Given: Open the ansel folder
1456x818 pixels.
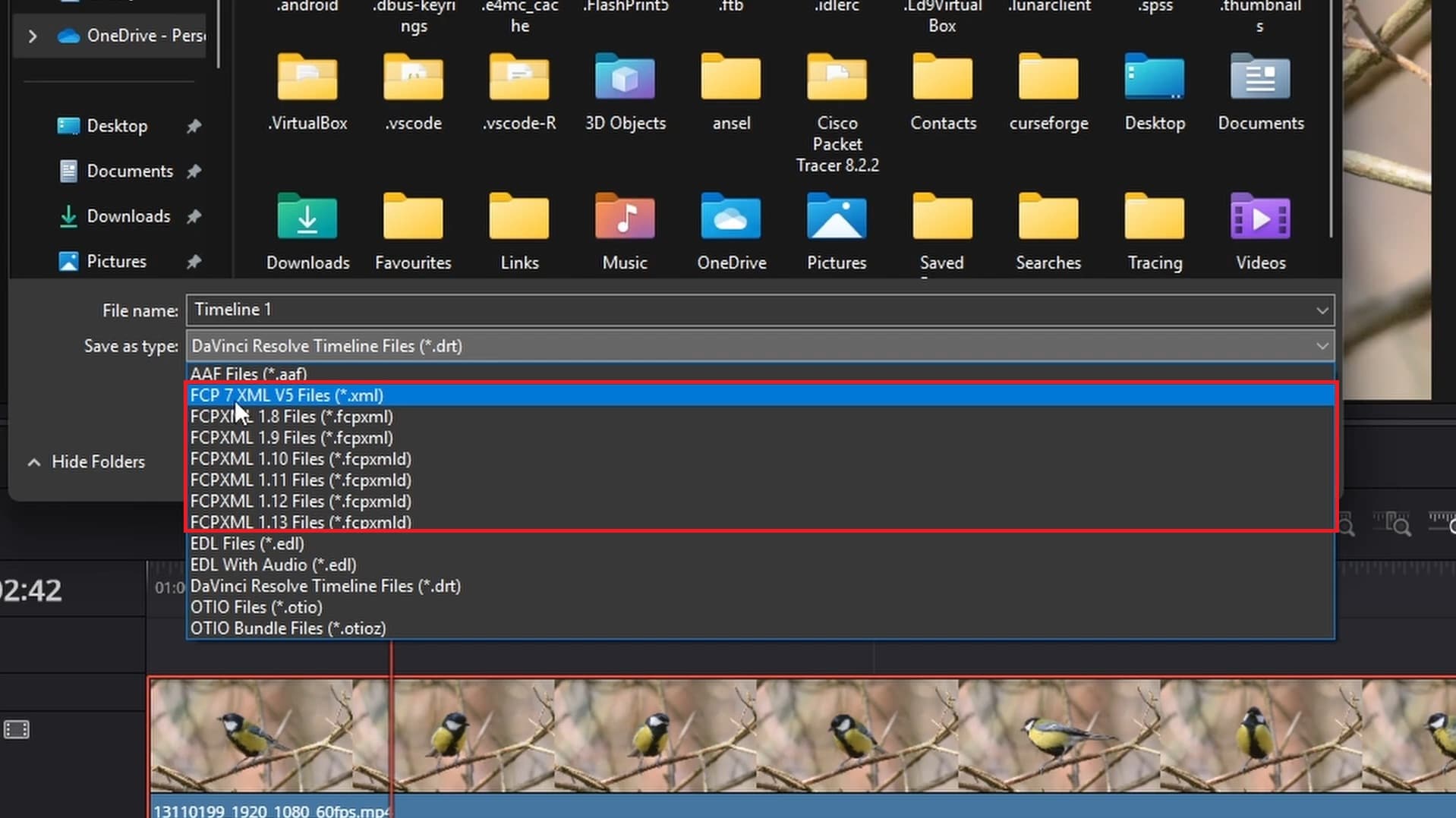Looking at the screenshot, I should coord(731,93).
